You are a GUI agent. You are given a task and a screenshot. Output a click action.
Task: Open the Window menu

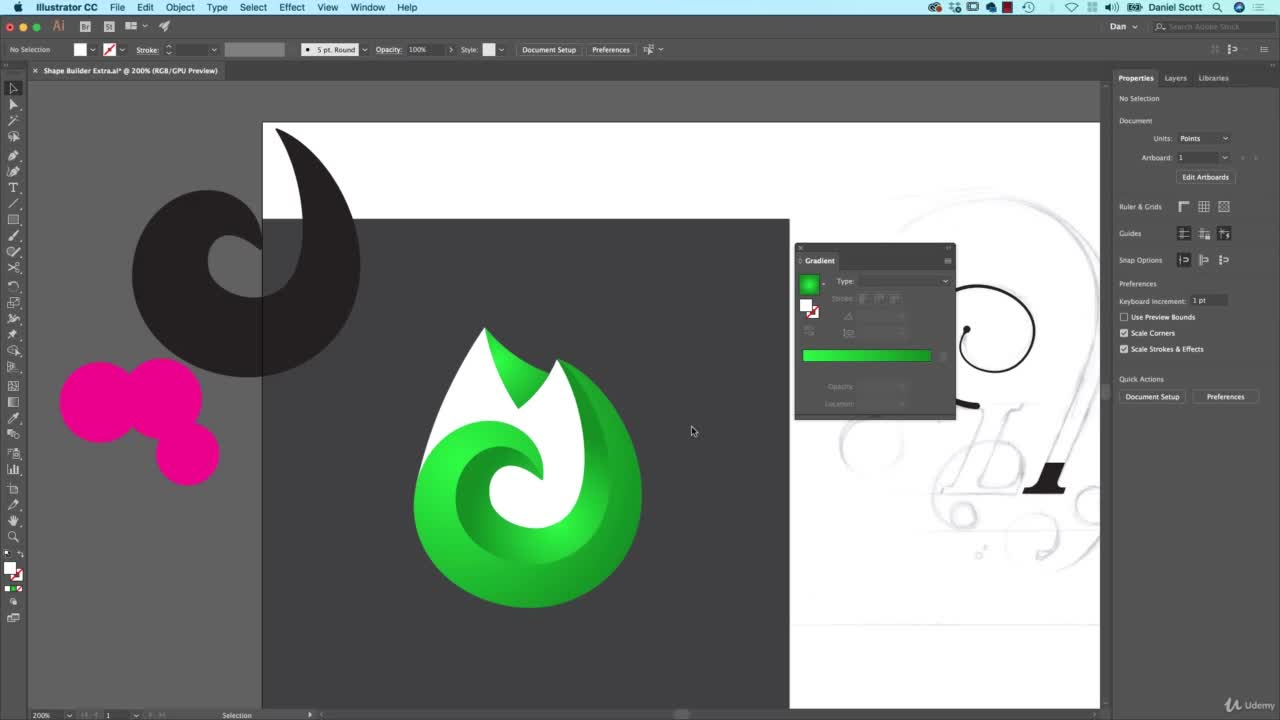[367, 7]
